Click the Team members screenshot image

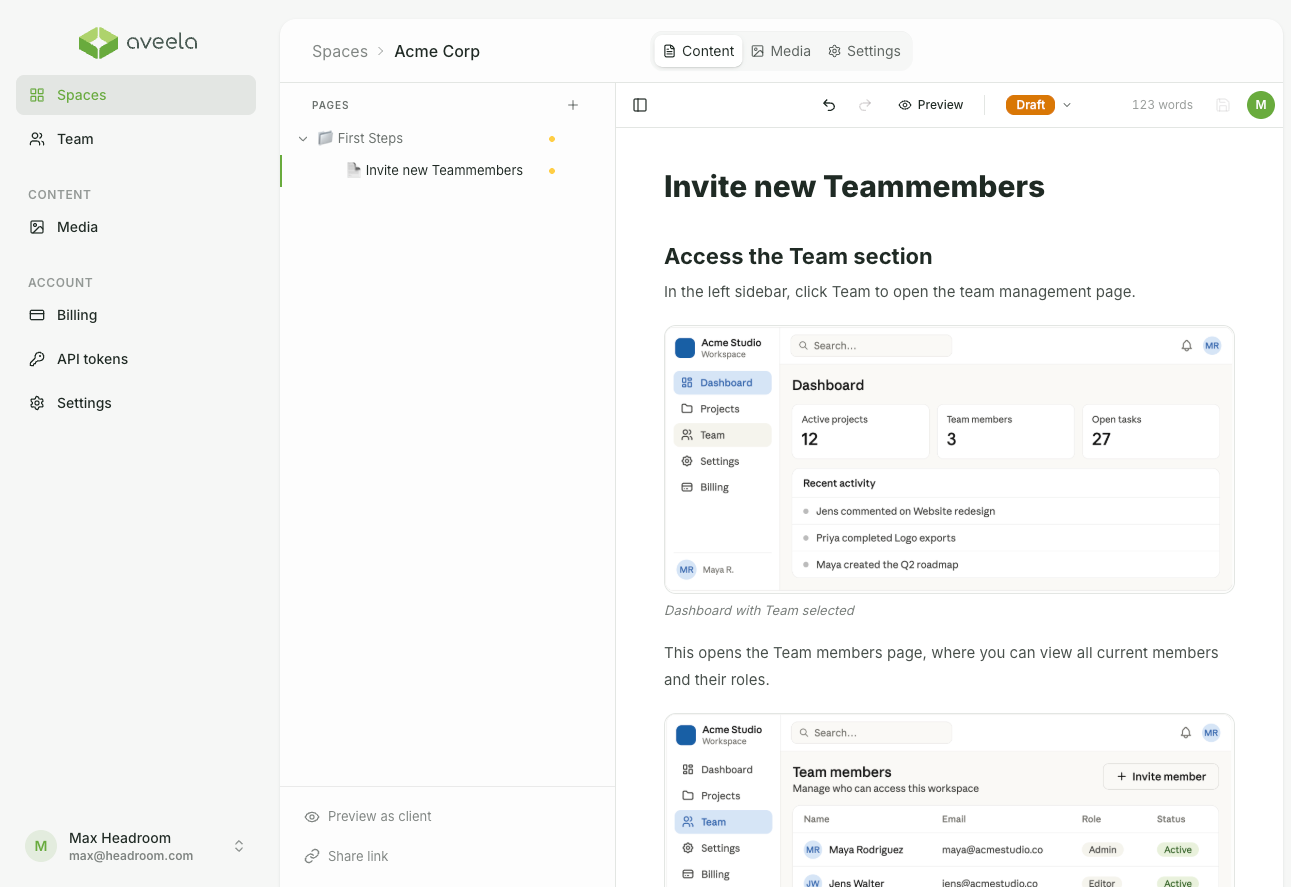coord(949,800)
